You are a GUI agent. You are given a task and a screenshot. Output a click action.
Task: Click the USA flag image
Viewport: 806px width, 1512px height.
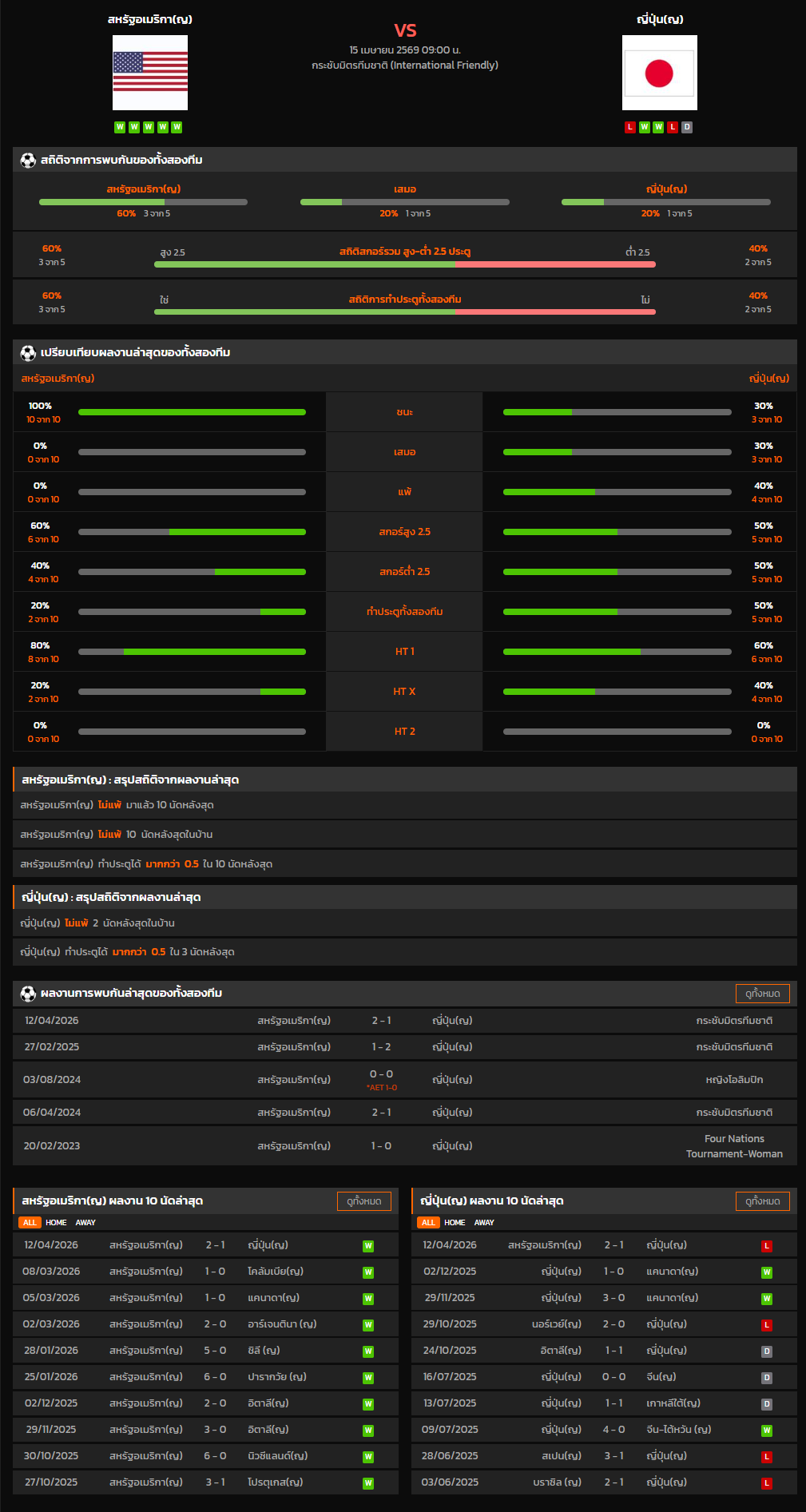[150, 73]
